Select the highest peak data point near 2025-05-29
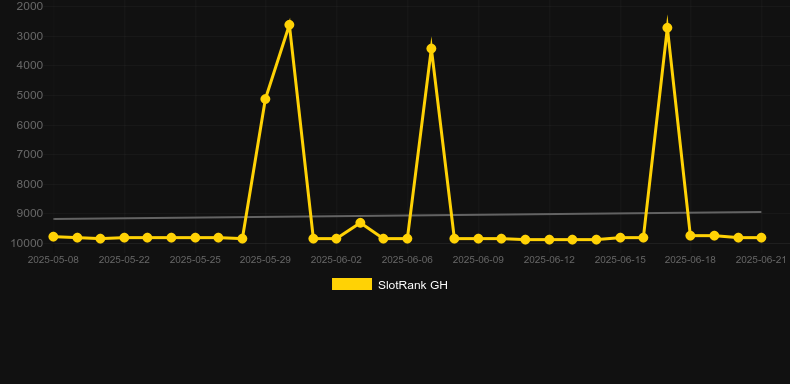This screenshot has width=790, height=384. coord(289,25)
